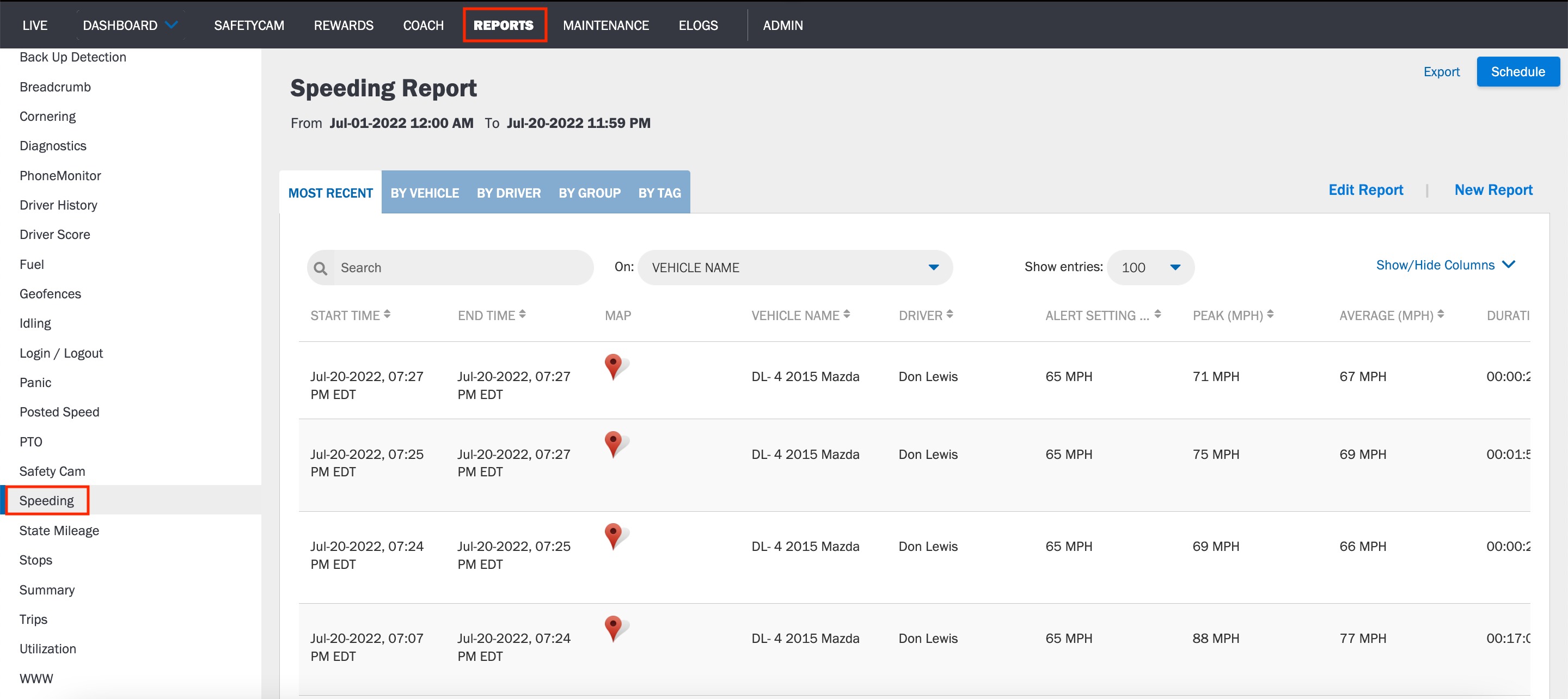Open the Rewards section
This screenshot has width=1568, height=699.
344,26
